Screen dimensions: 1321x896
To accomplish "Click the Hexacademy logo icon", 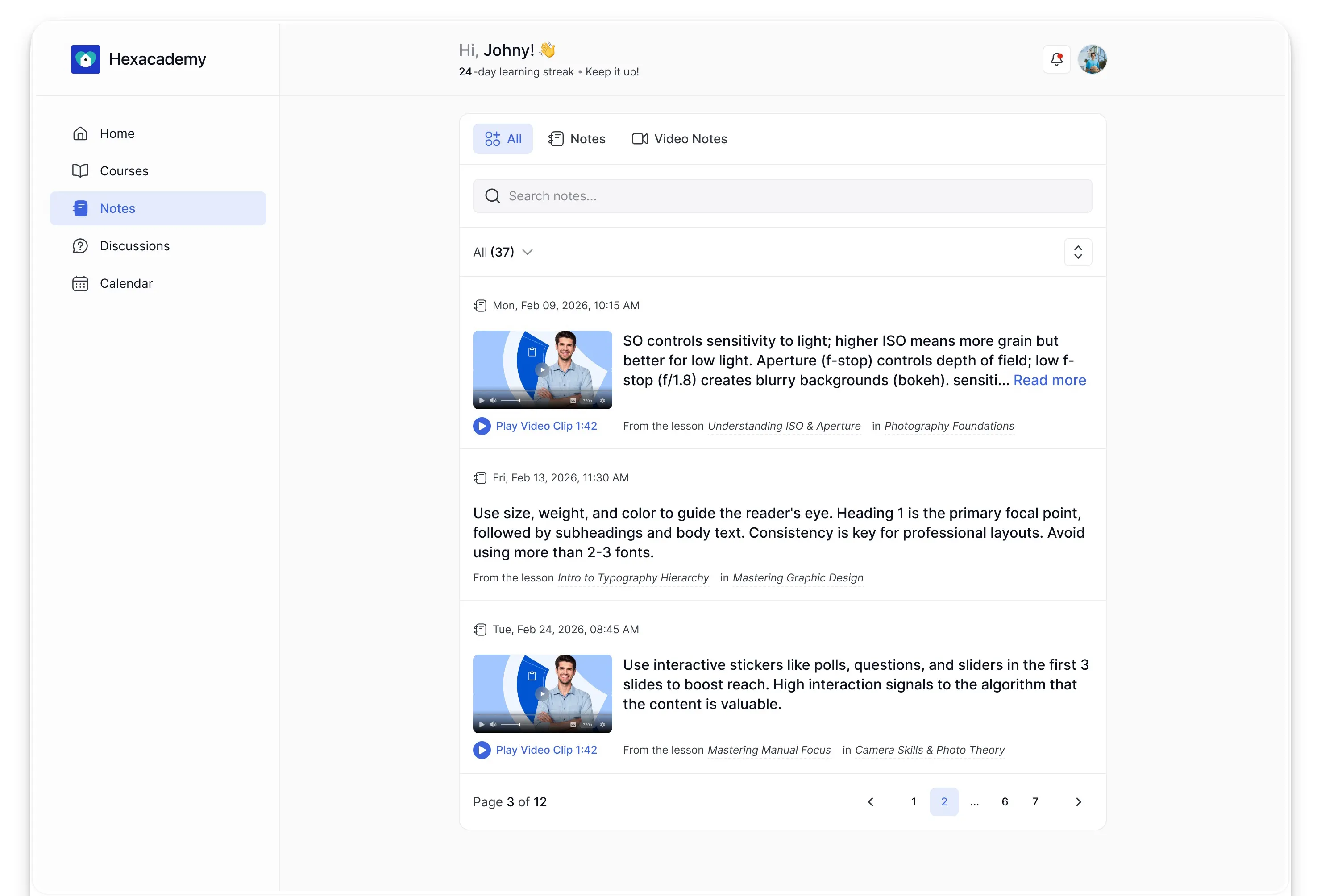I will 85,59.
